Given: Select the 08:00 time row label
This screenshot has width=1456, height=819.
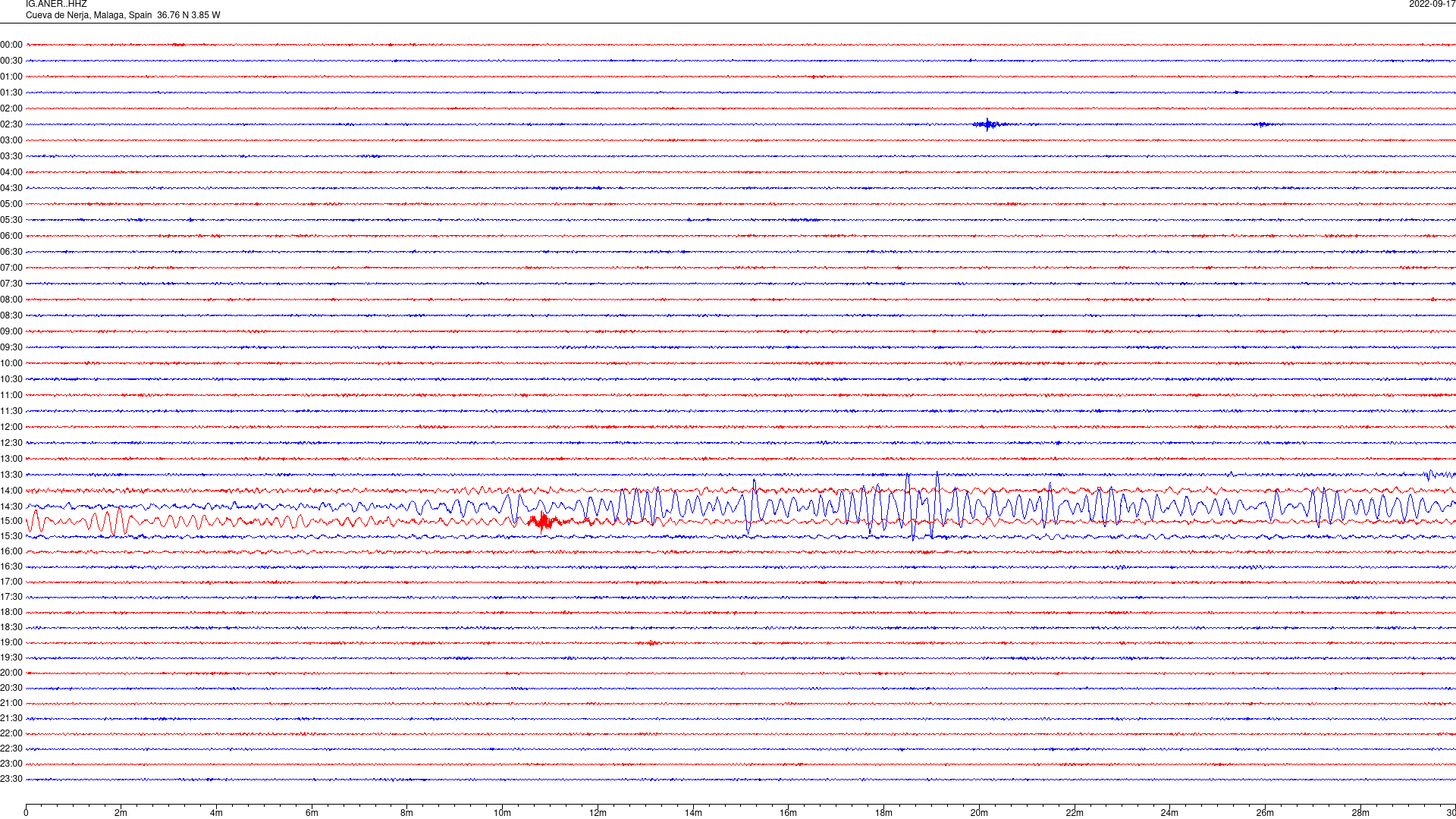Looking at the screenshot, I should coord(11,300).
